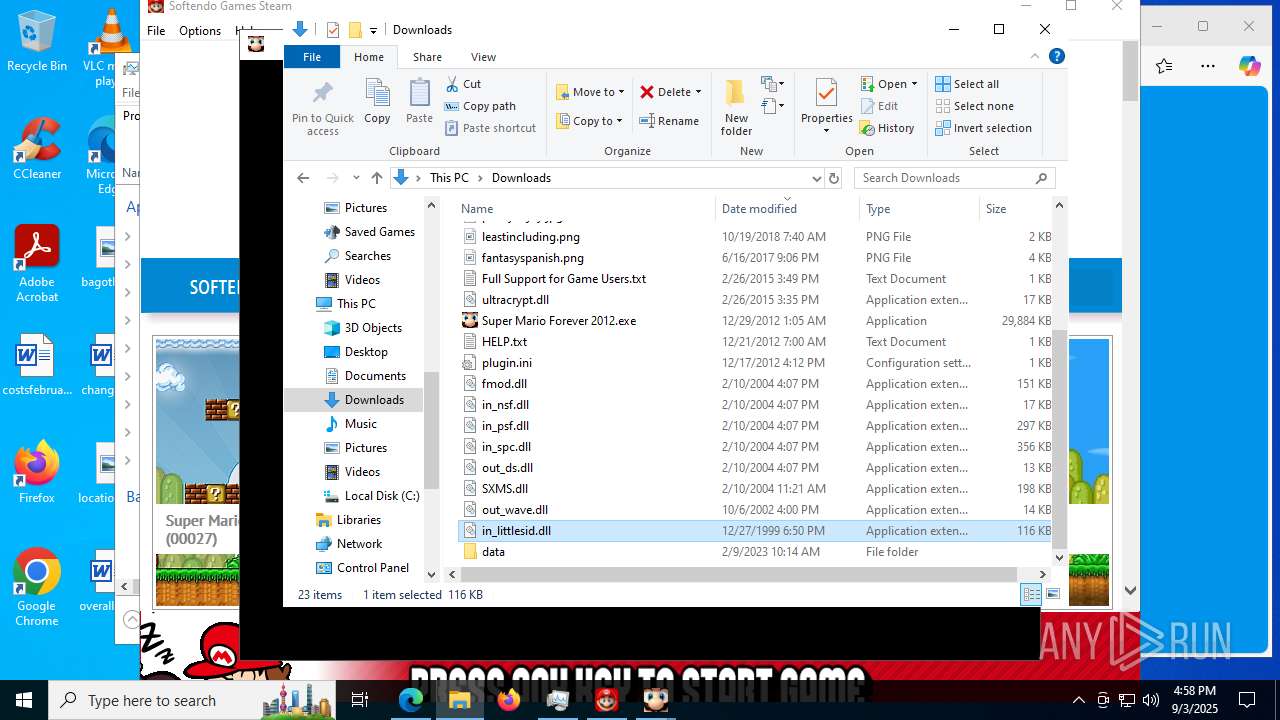Screen dimensions: 1280x720
Task: Click the file list horizontal scrollbar
Action: 740,574
